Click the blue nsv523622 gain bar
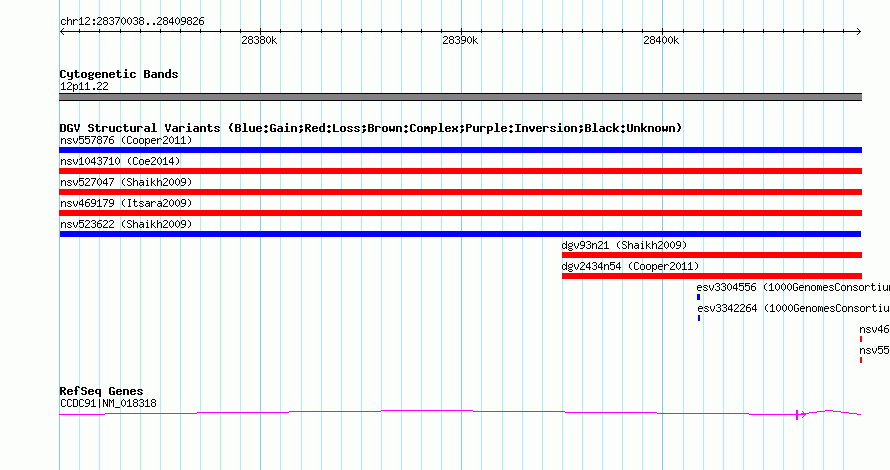The height and width of the screenshot is (470, 890). [460, 234]
